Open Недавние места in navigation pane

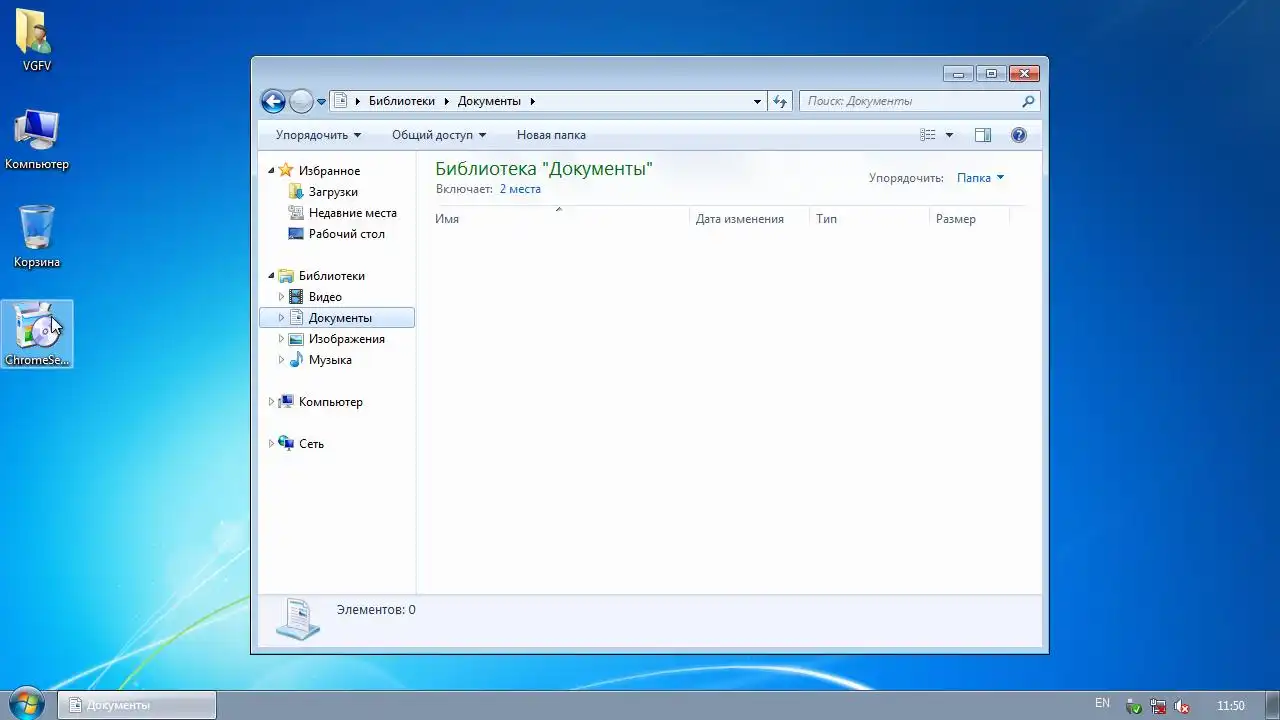click(352, 213)
